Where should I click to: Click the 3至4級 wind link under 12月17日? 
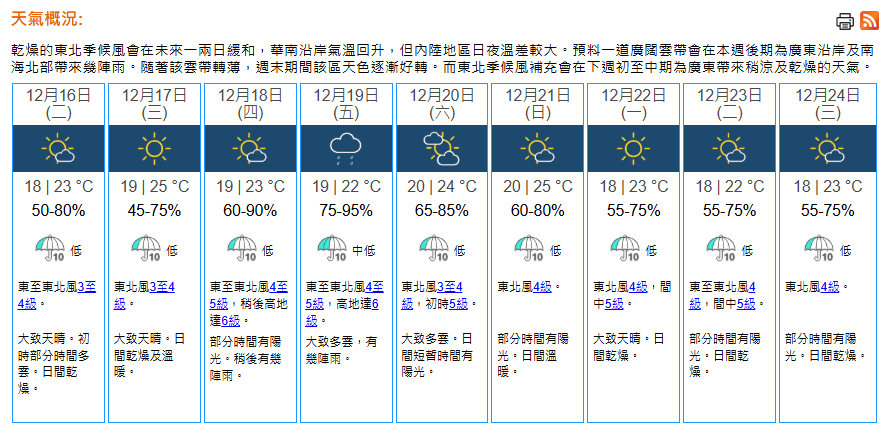162,286
